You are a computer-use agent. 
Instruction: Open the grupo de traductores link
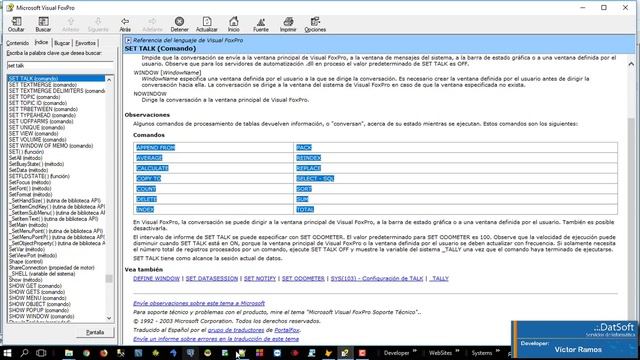click(x=236, y=330)
